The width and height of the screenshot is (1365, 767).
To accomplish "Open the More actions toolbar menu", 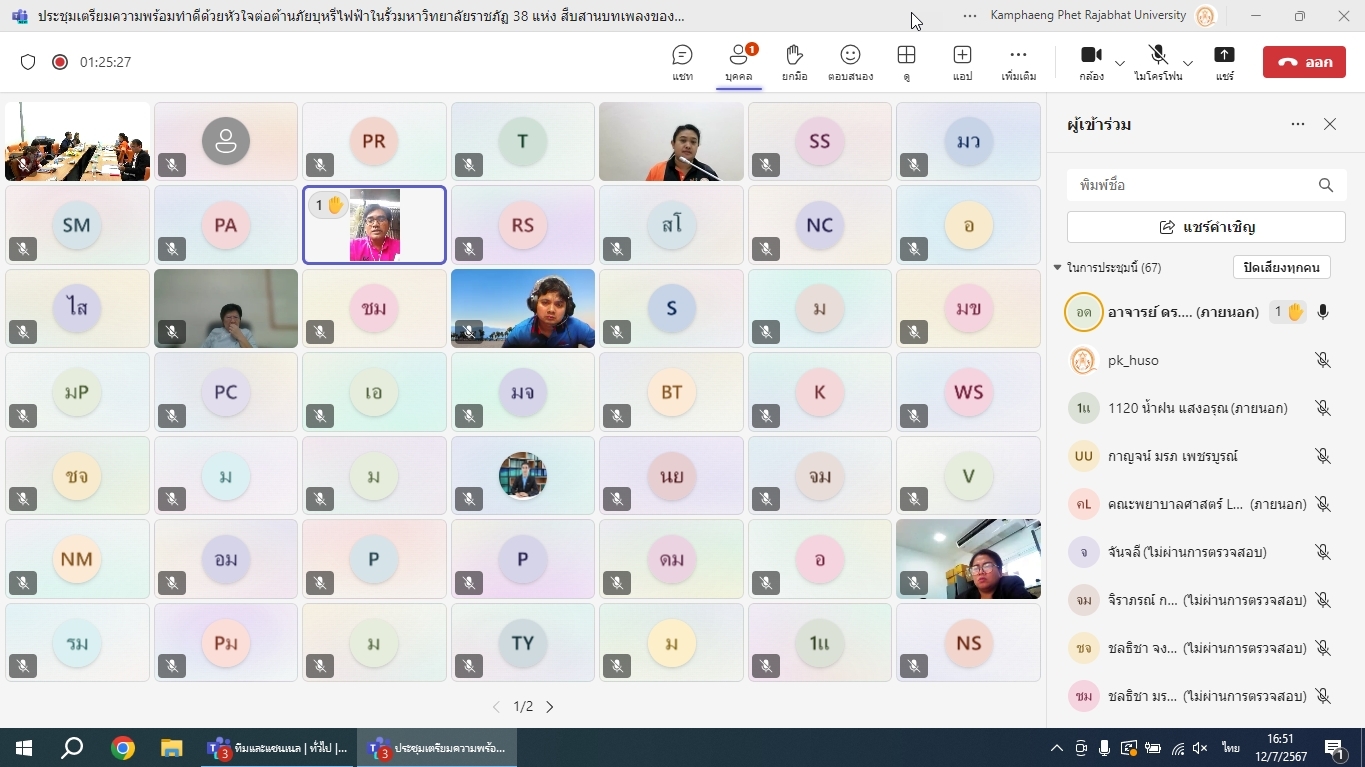I will (1018, 62).
